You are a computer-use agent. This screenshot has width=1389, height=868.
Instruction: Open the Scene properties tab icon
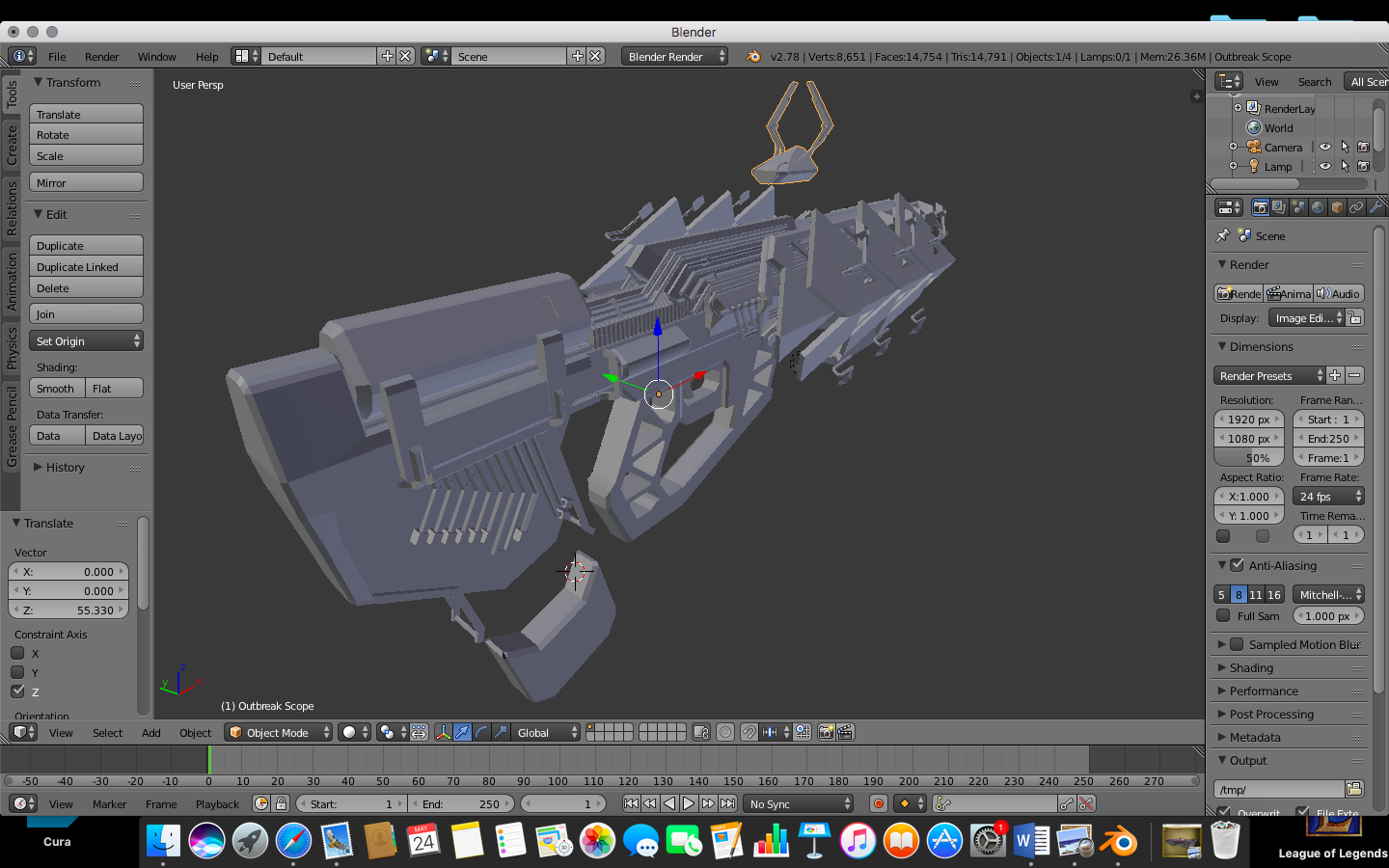tap(1298, 207)
